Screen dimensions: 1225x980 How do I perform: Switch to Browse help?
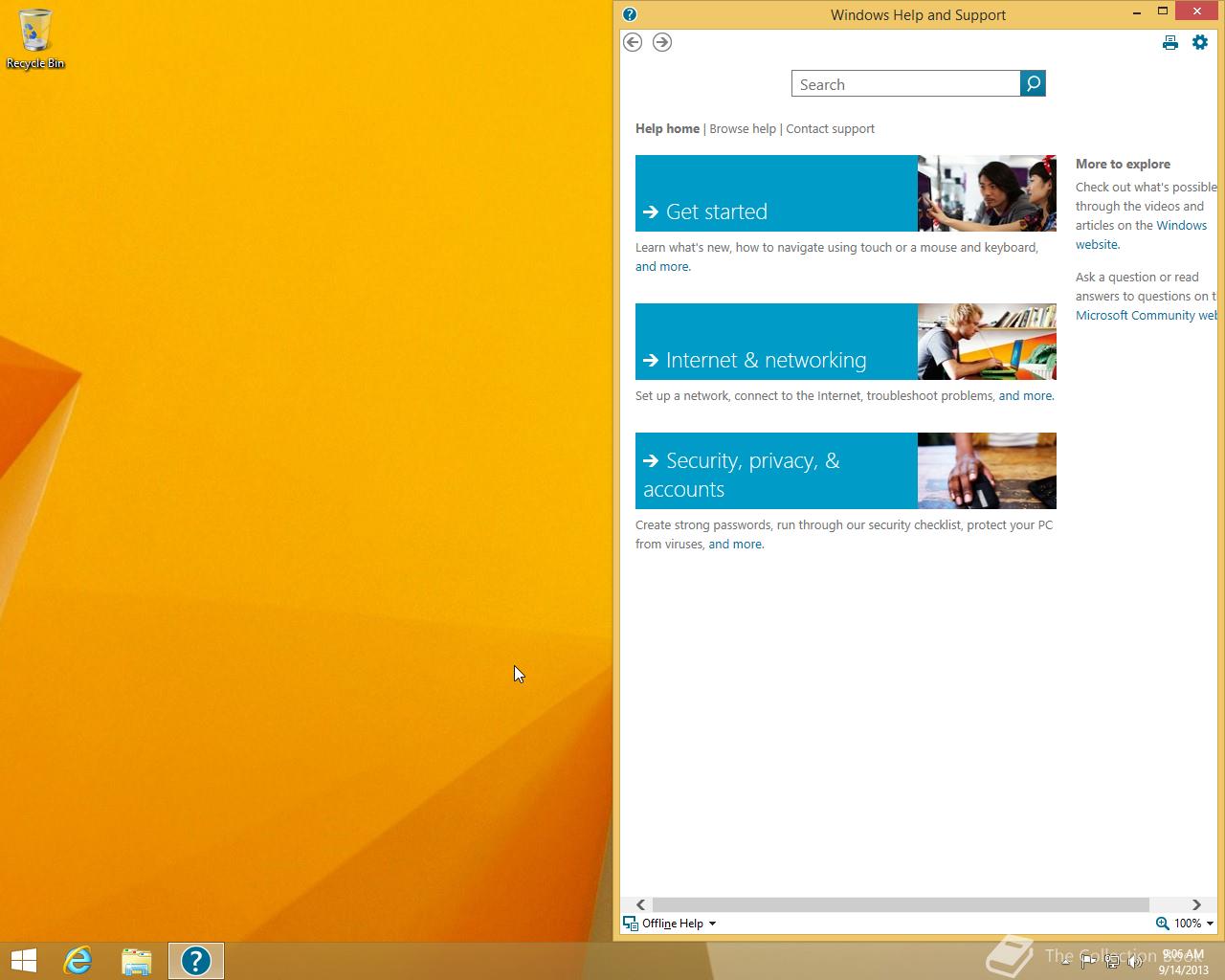click(743, 128)
